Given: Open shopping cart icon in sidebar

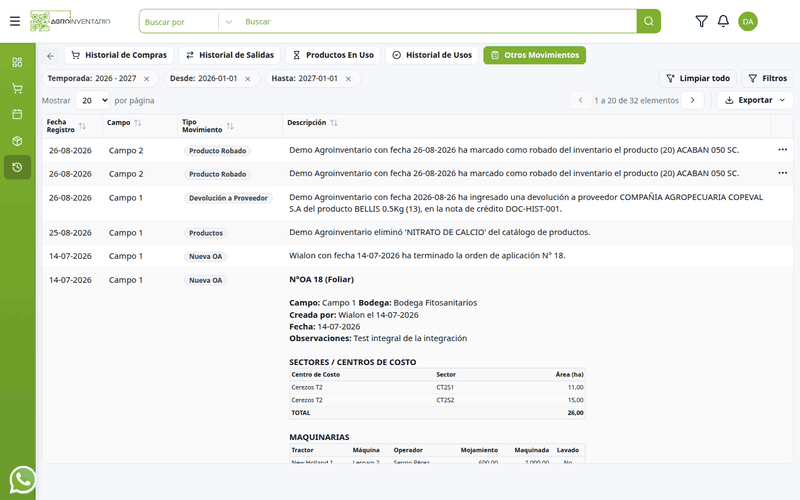Looking at the screenshot, I should point(17,89).
